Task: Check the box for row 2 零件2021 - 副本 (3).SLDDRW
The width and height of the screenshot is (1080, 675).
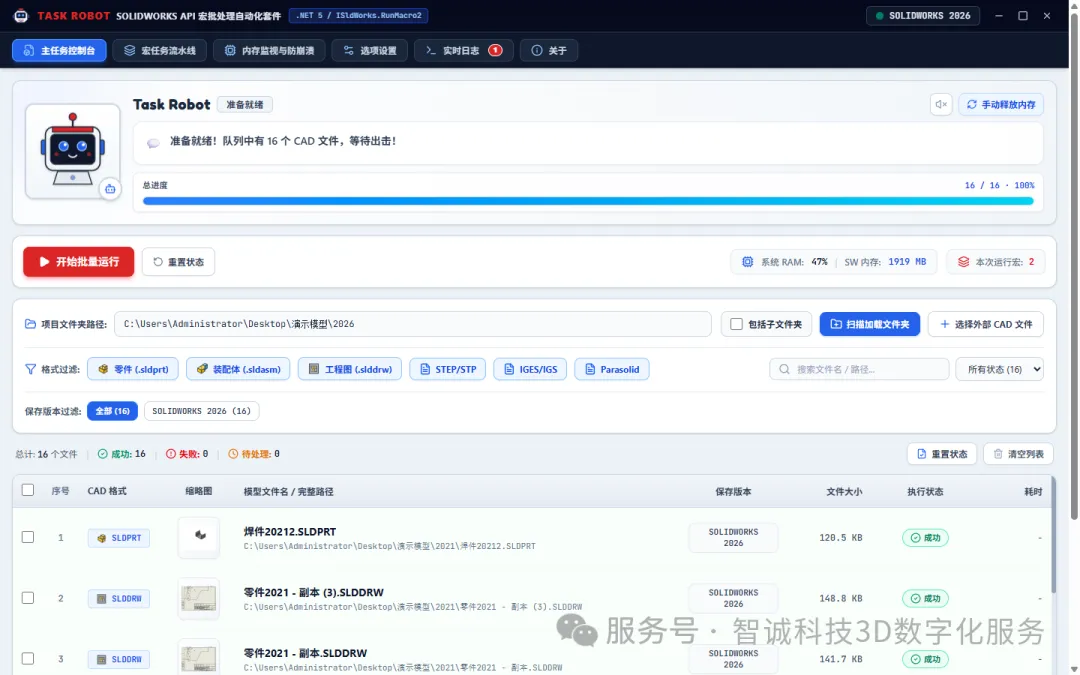Action: [x=28, y=597]
